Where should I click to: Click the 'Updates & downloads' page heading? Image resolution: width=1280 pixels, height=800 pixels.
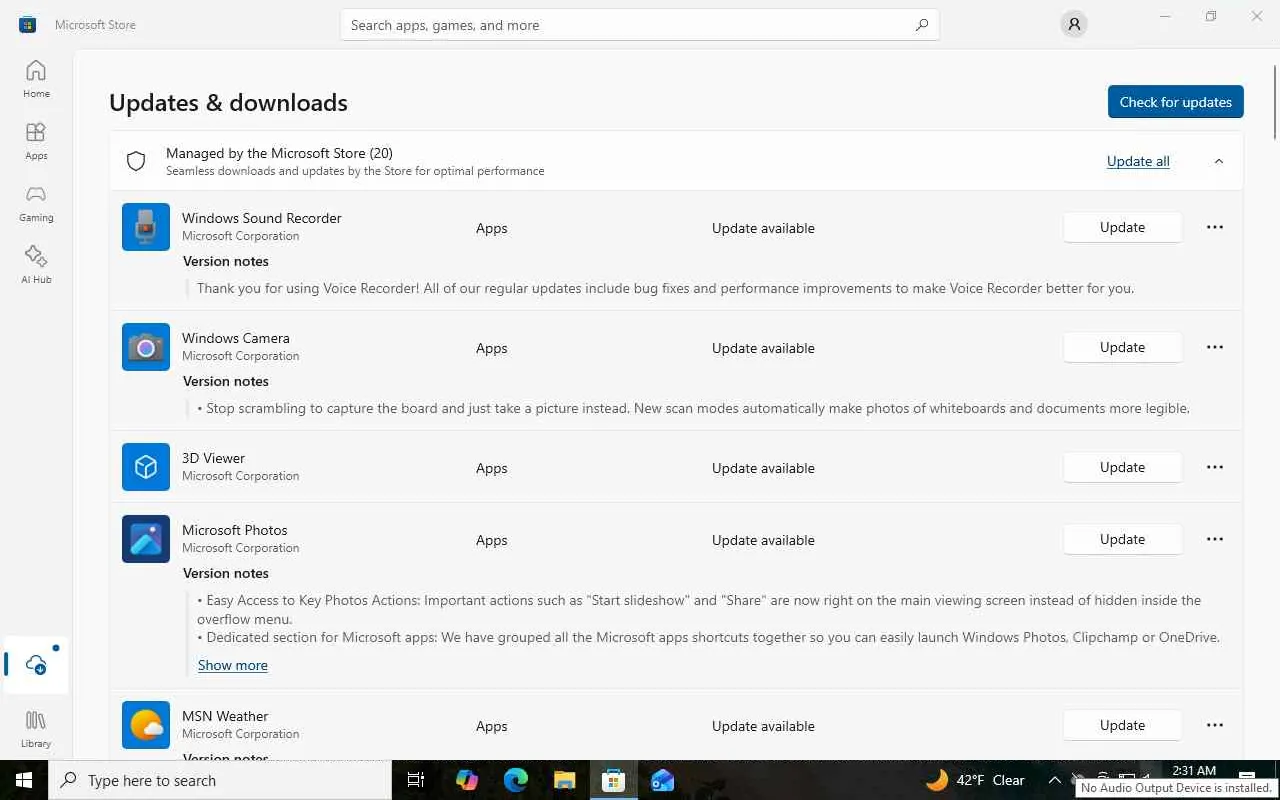(228, 103)
